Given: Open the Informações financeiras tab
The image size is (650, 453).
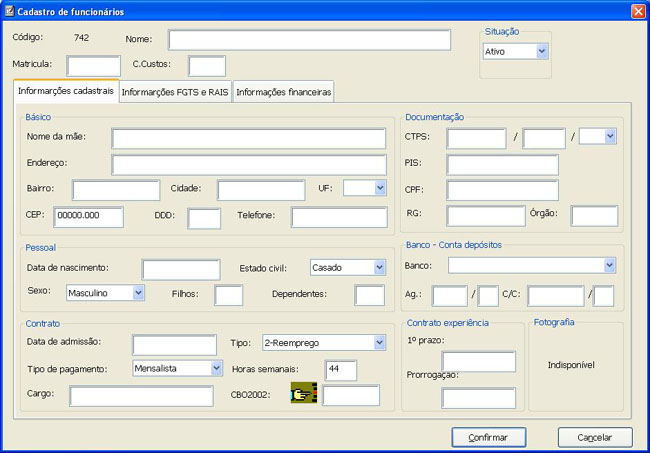Looking at the screenshot, I should pyautogui.click(x=283, y=92).
